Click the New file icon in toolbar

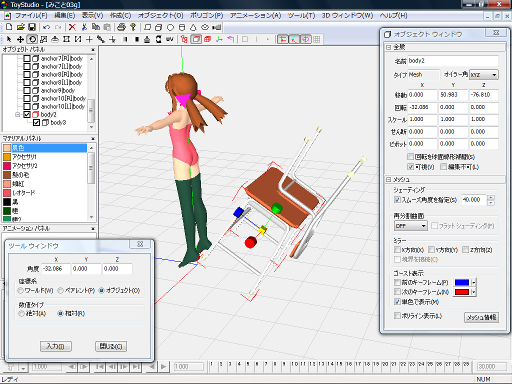click(9, 27)
